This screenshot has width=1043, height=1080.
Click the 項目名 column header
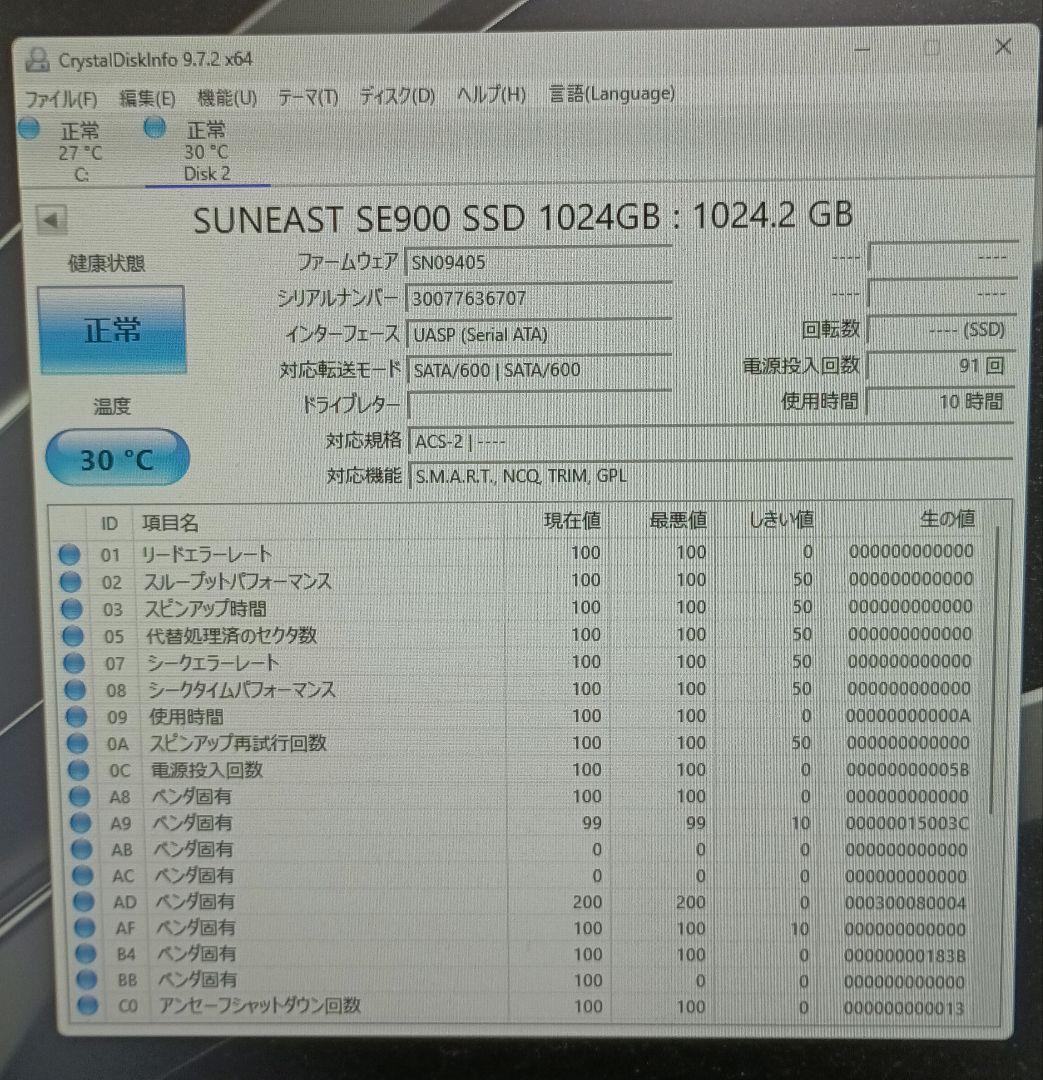[170, 523]
